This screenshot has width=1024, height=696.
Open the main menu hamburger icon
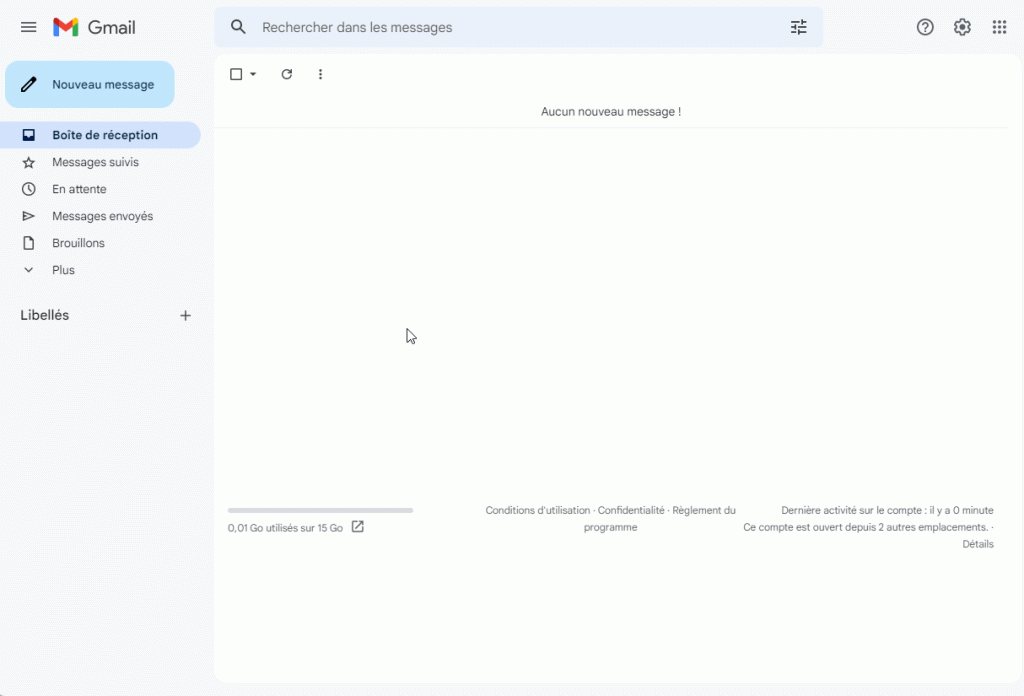coord(28,27)
